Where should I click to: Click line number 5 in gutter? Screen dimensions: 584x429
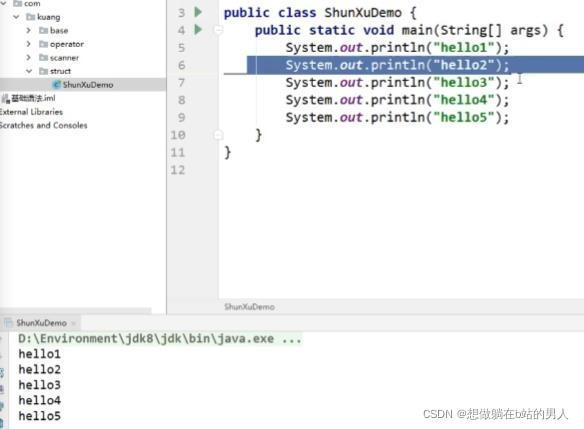click(x=181, y=48)
